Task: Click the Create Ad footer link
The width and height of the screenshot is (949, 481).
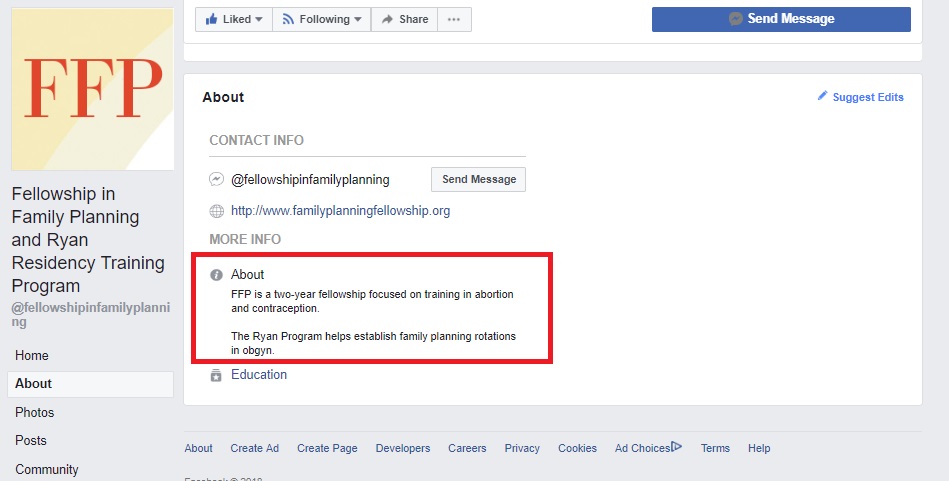Action: (x=254, y=448)
